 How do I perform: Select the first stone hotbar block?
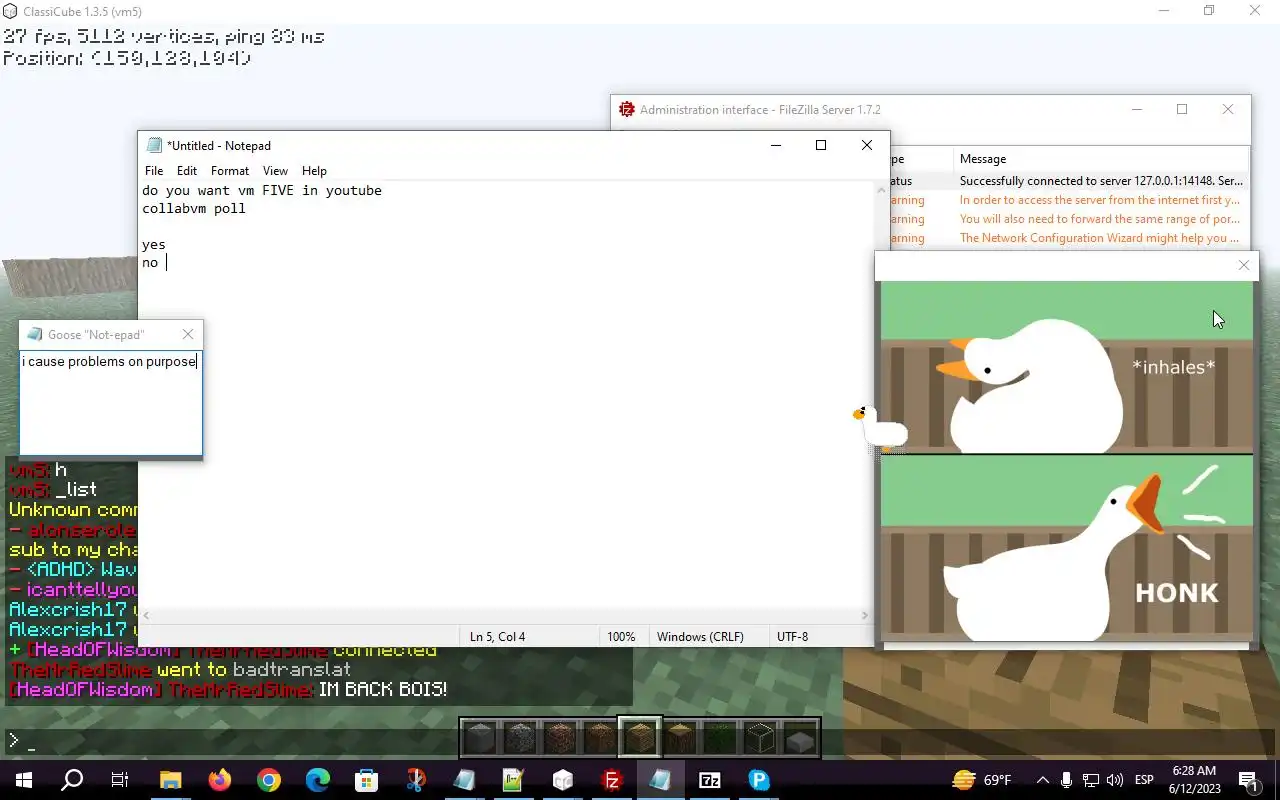480,738
